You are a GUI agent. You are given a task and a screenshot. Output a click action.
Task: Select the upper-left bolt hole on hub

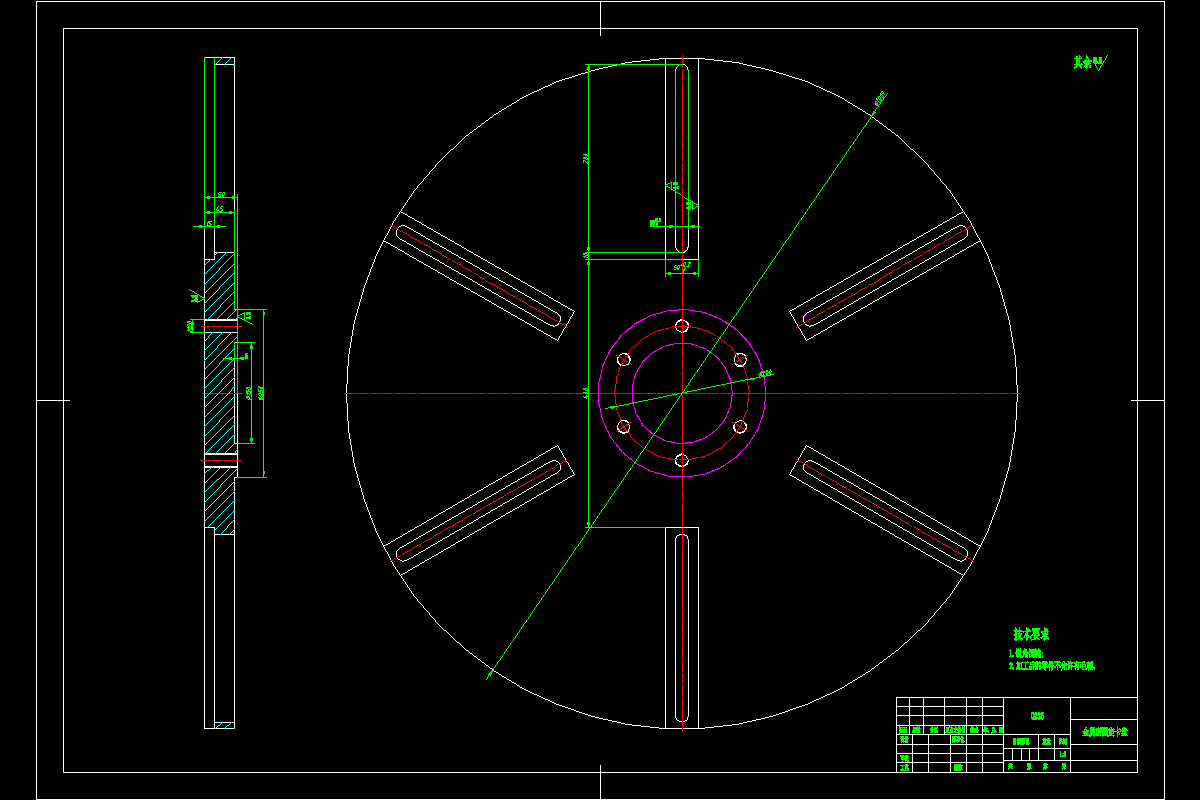click(x=624, y=359)
